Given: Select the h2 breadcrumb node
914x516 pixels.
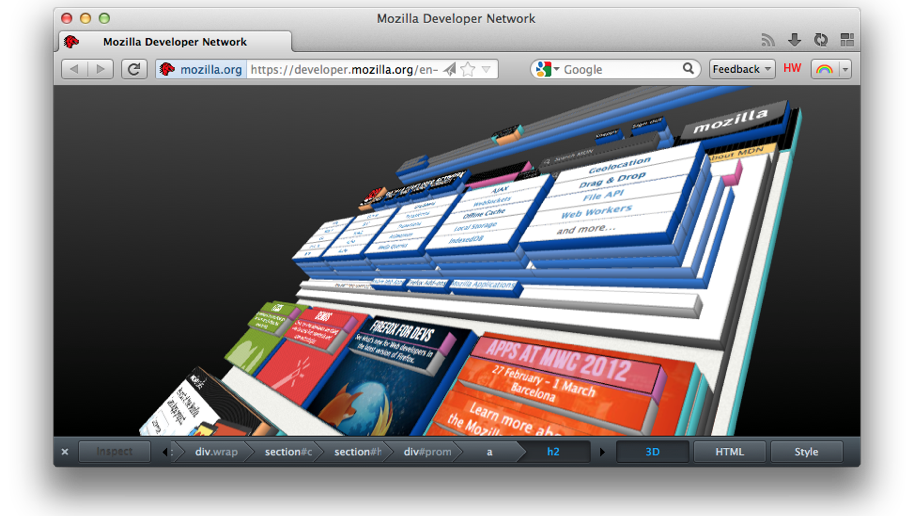Looking at the screenshot, I should coord(553,451).
